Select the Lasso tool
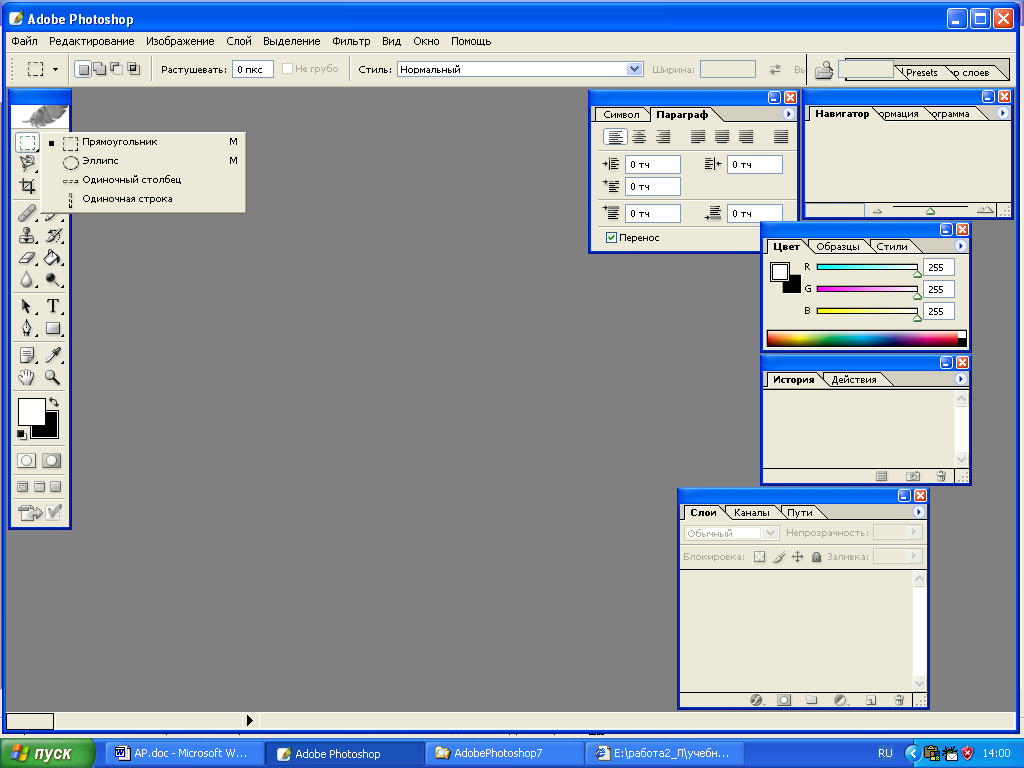1024x768 pixels. coord(27,163)
